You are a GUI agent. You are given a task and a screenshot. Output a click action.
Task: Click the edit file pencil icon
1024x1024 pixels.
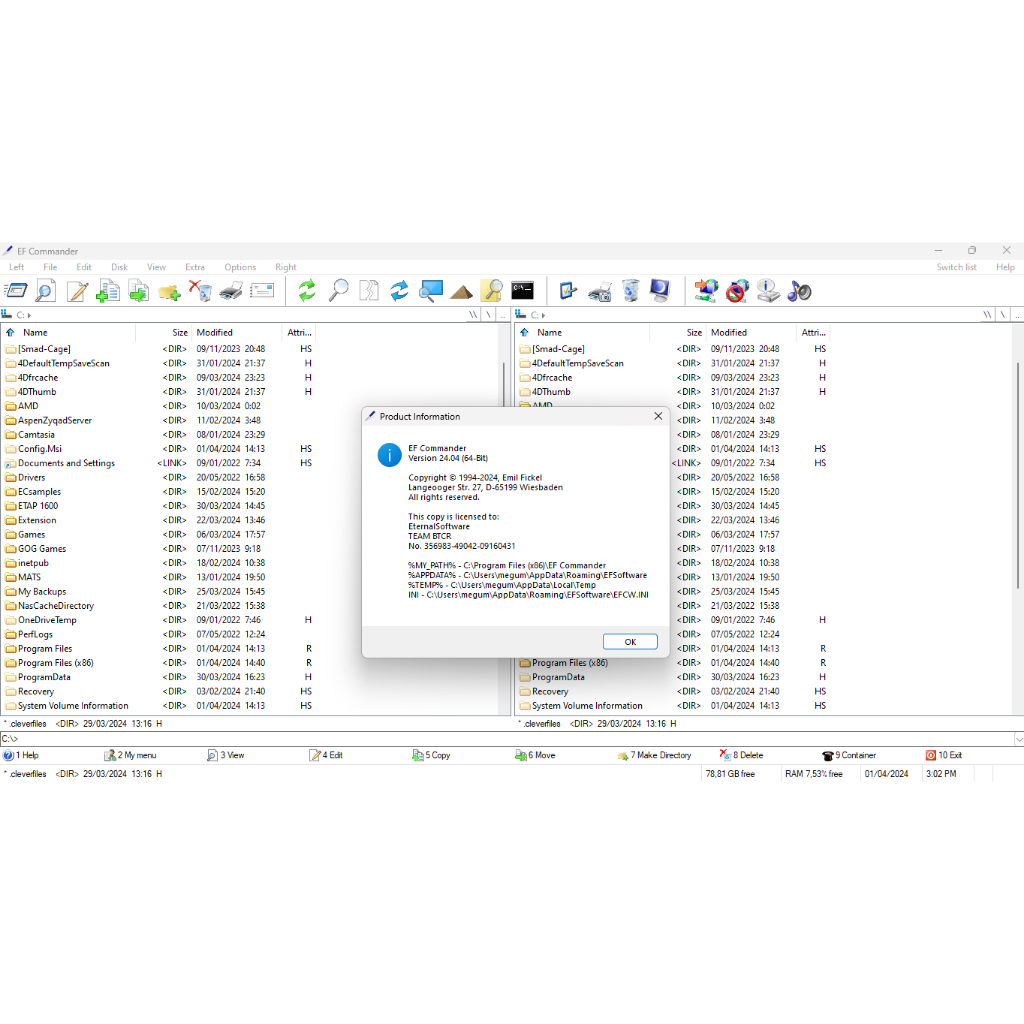(77, 291)
